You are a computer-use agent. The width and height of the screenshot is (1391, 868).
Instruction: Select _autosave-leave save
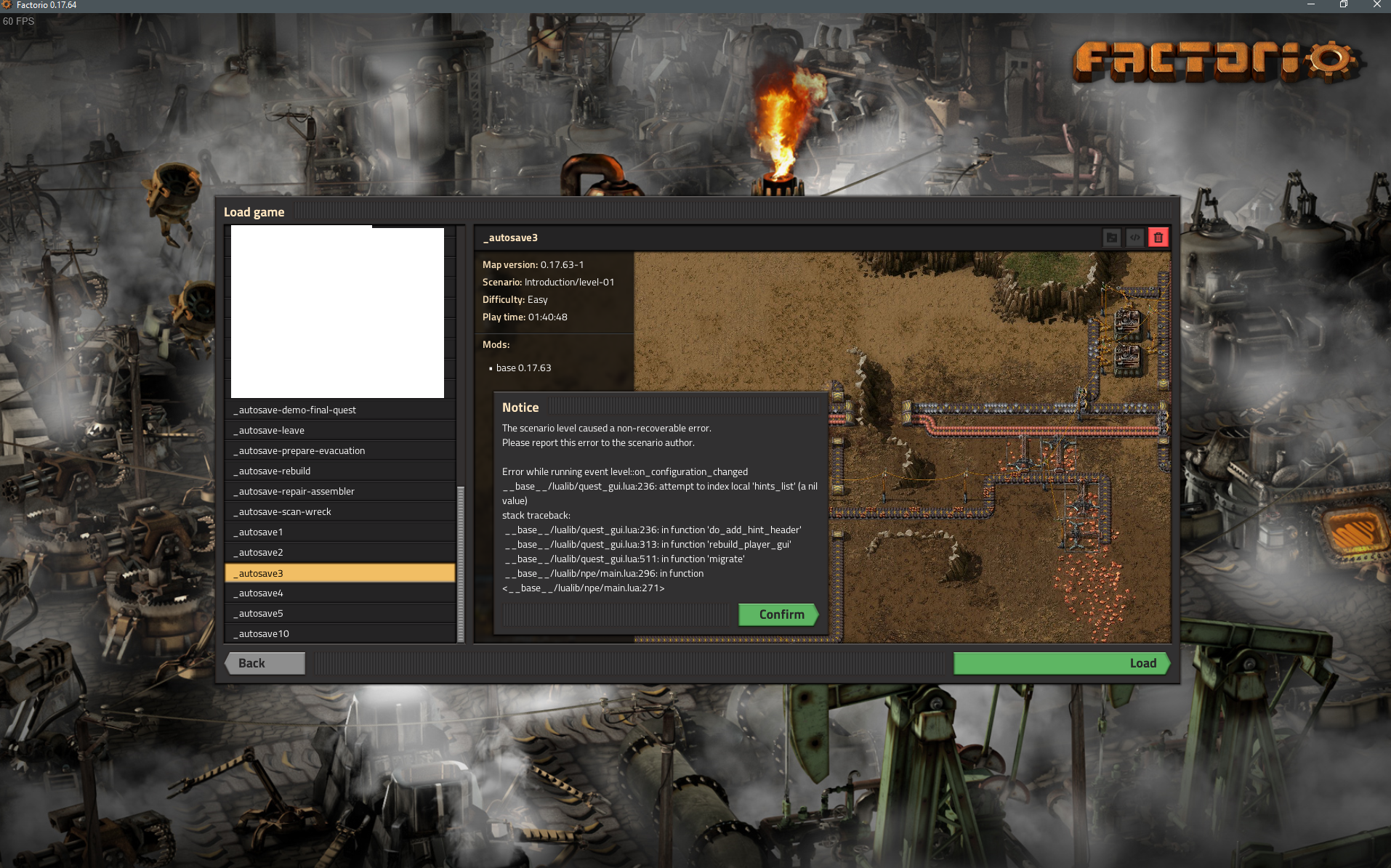(x=340, y=430)
